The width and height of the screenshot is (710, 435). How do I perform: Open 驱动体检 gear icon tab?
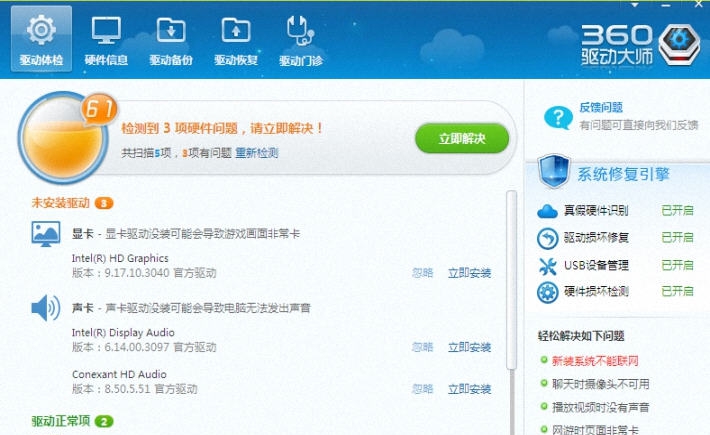(41, 39)
